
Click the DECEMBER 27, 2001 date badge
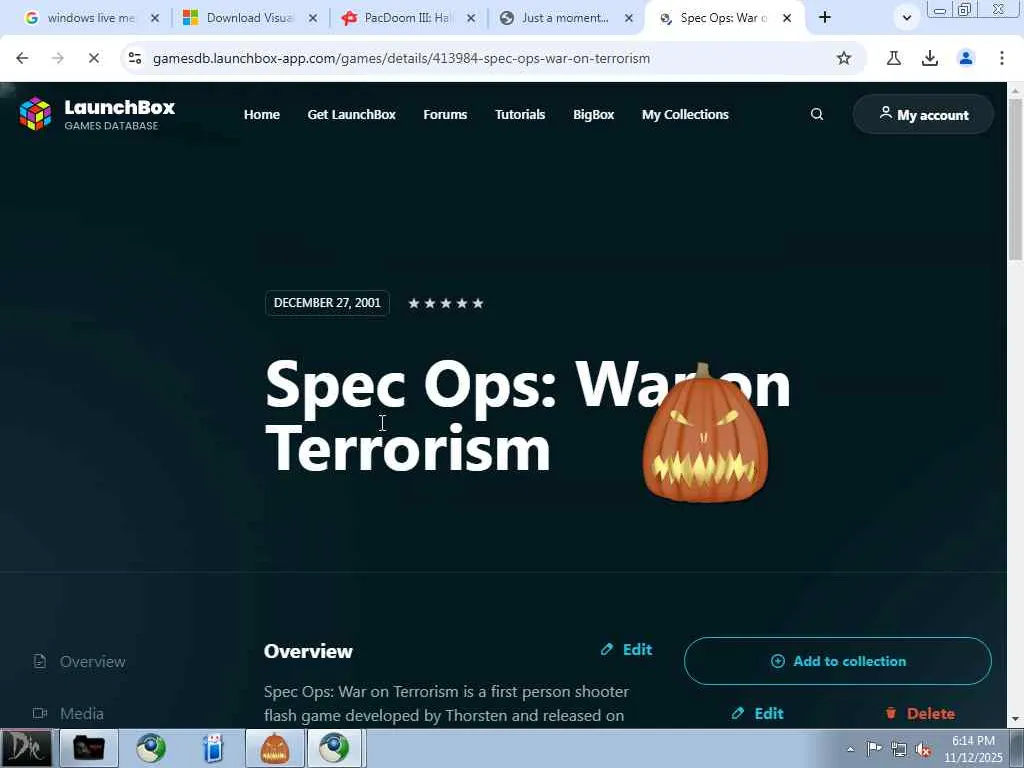tap(327, 303)
